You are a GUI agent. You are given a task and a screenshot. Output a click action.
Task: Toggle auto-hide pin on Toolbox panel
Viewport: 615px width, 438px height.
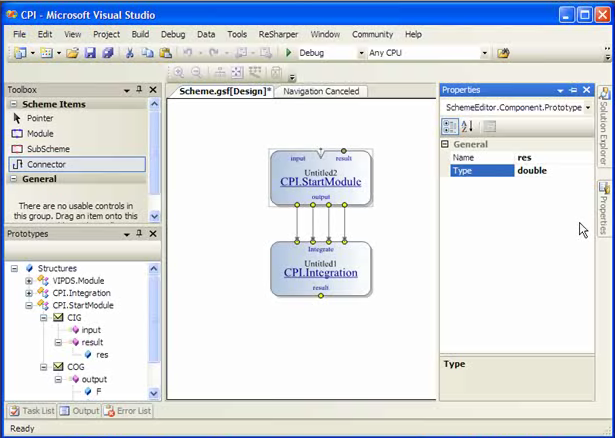click(x=139, y=90)
